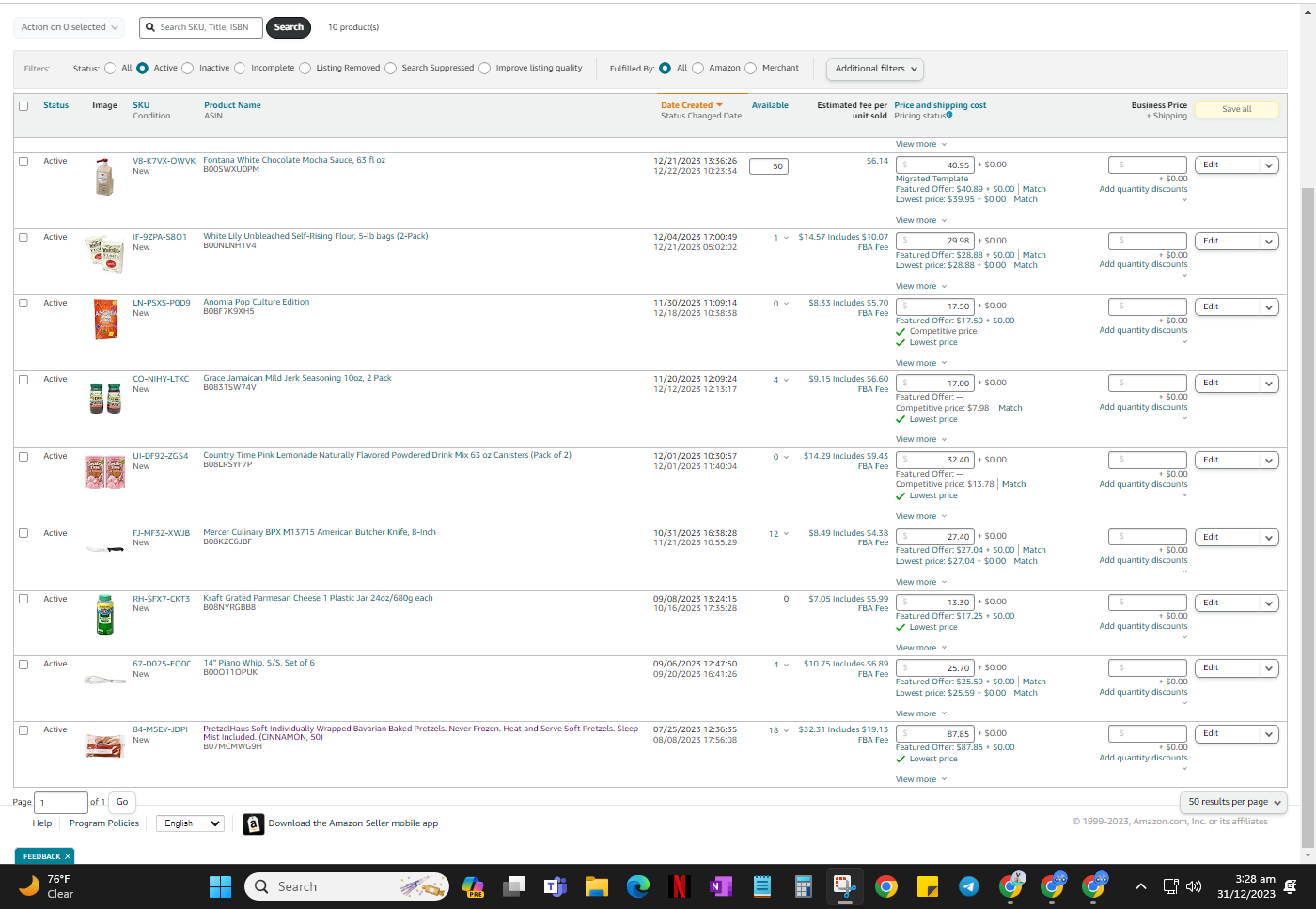Click the Pricing status info icon

[949, 115]
